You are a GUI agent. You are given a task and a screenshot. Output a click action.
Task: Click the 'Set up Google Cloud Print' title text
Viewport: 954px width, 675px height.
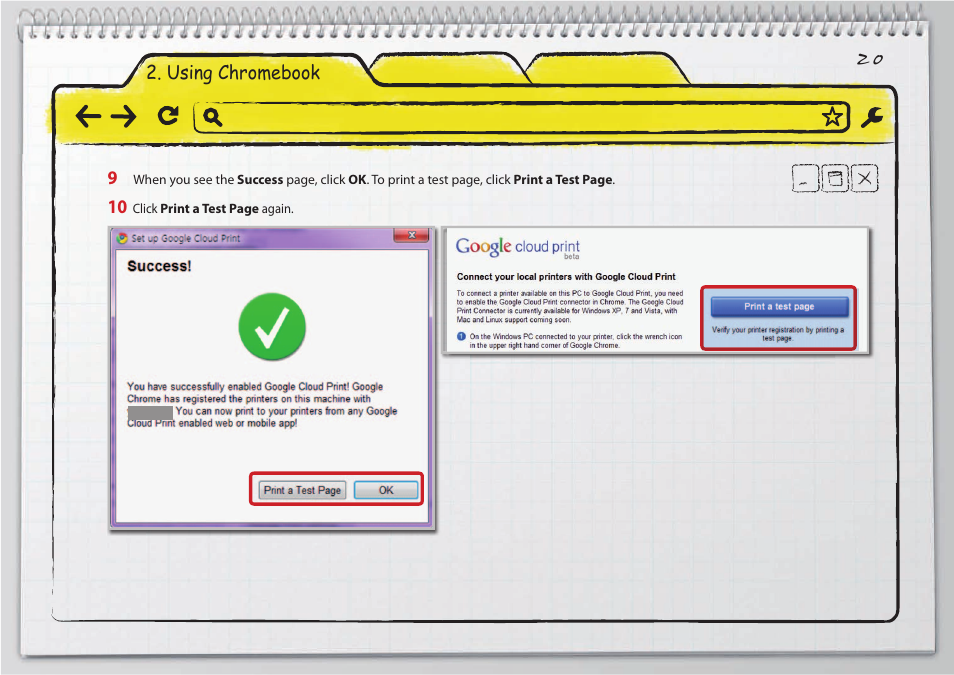coord(186,238)
